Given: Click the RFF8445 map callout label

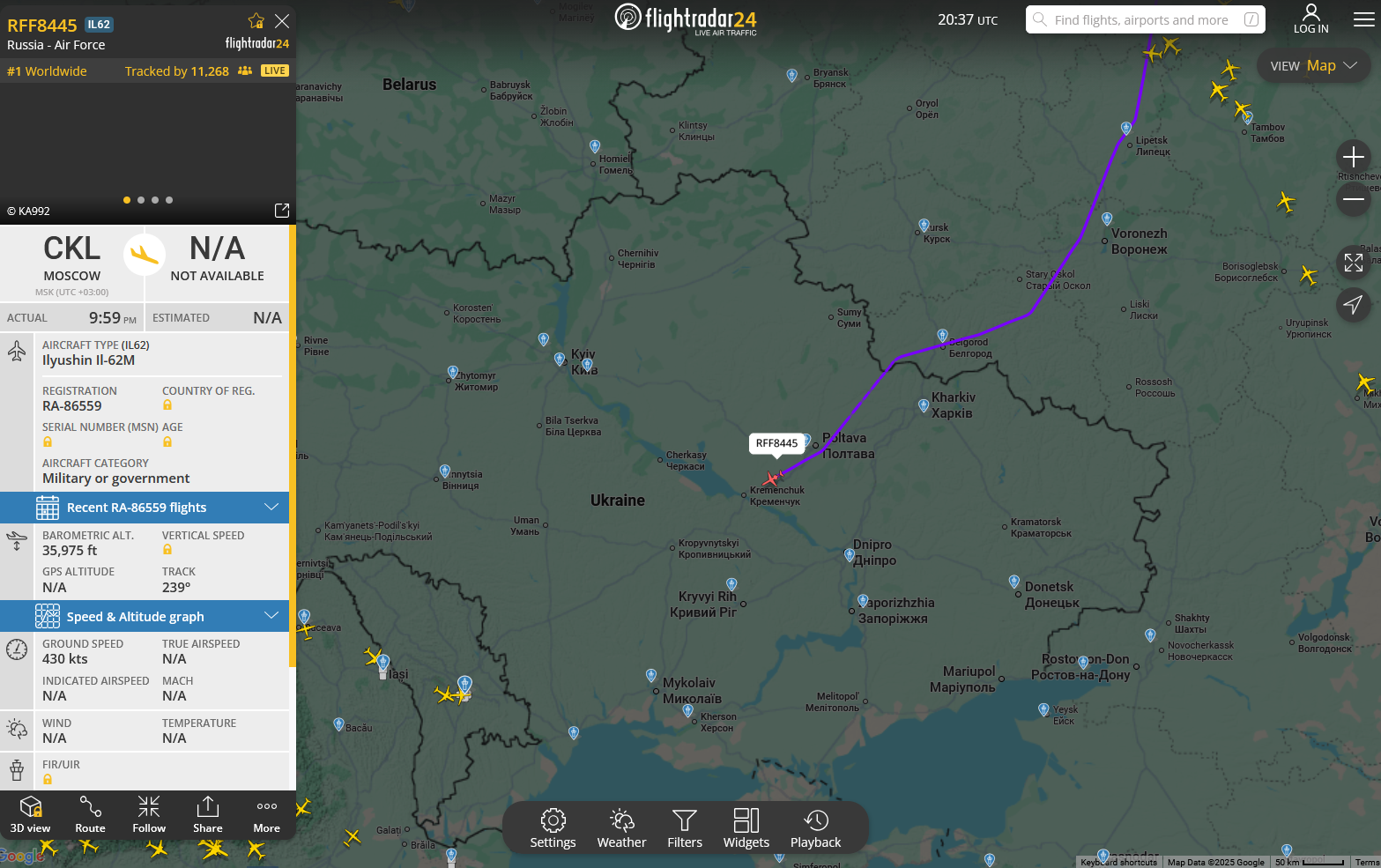Looking at the screenshot, I should tap(776, 443).
